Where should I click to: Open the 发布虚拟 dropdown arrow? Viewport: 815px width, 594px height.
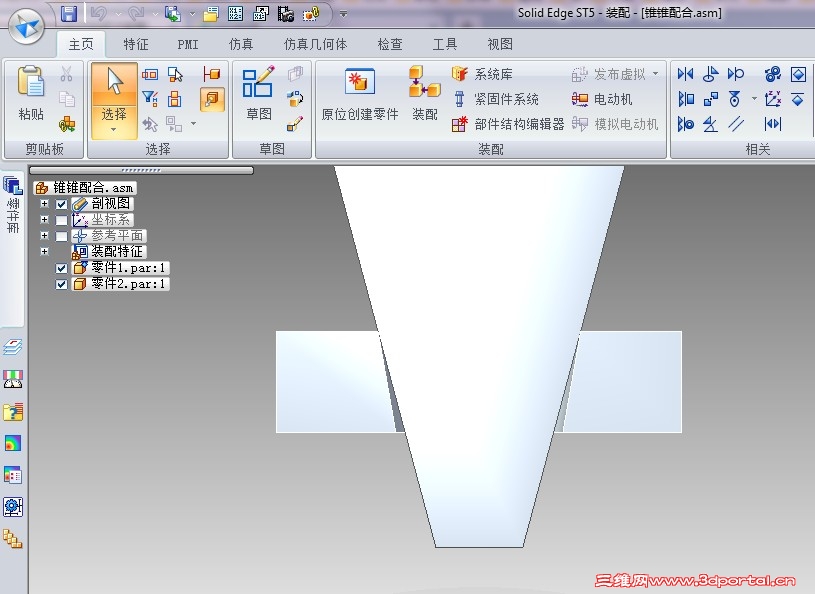[x=655, y=74]
